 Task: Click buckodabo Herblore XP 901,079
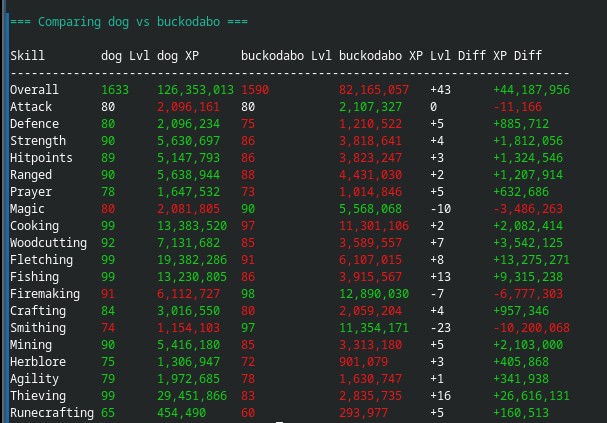coord(364,362)
